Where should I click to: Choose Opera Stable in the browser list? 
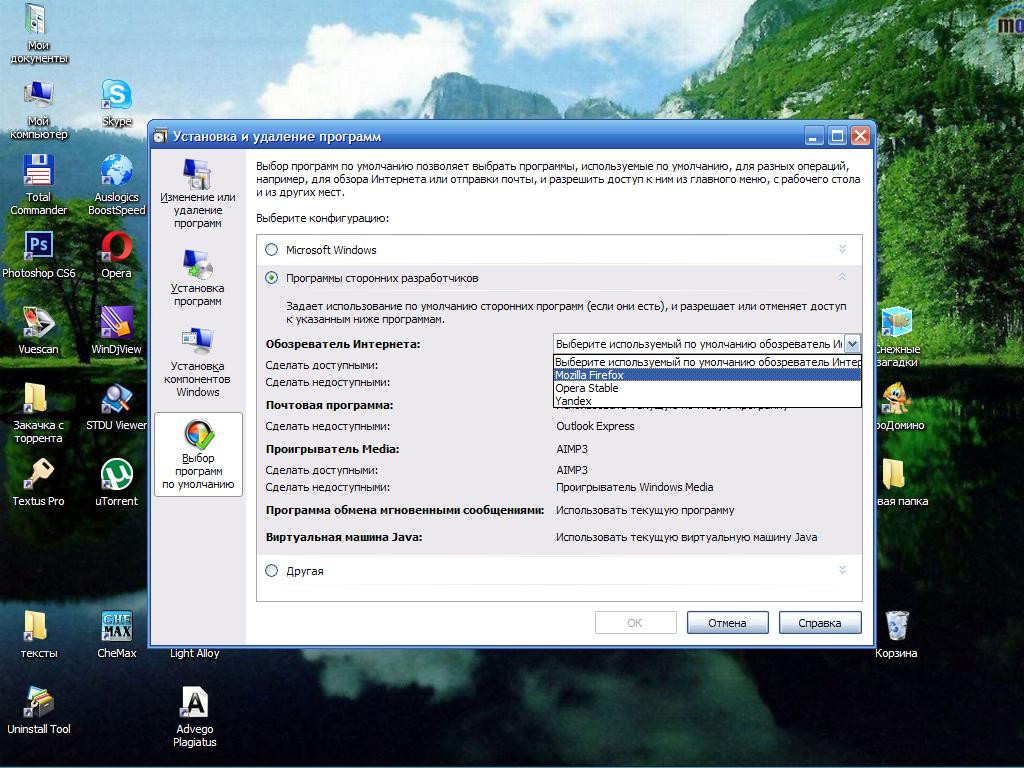point(586,388)
